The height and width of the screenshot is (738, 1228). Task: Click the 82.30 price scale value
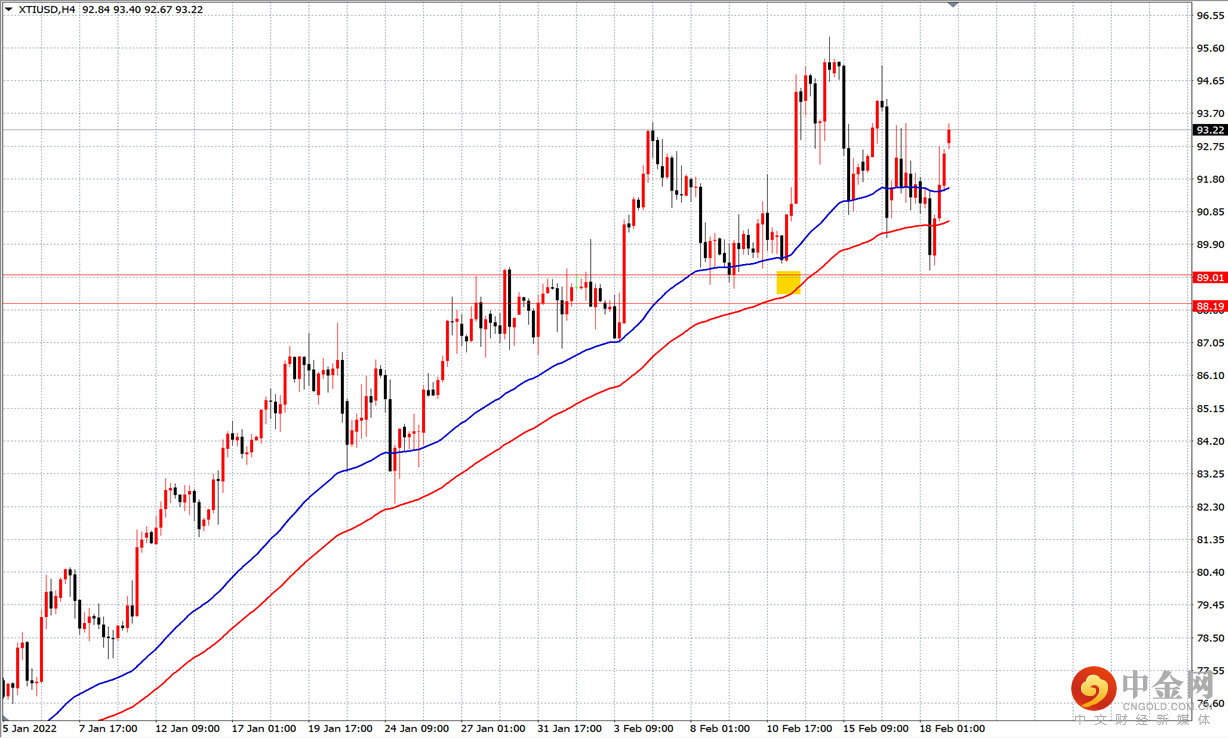click(1210, 506)
